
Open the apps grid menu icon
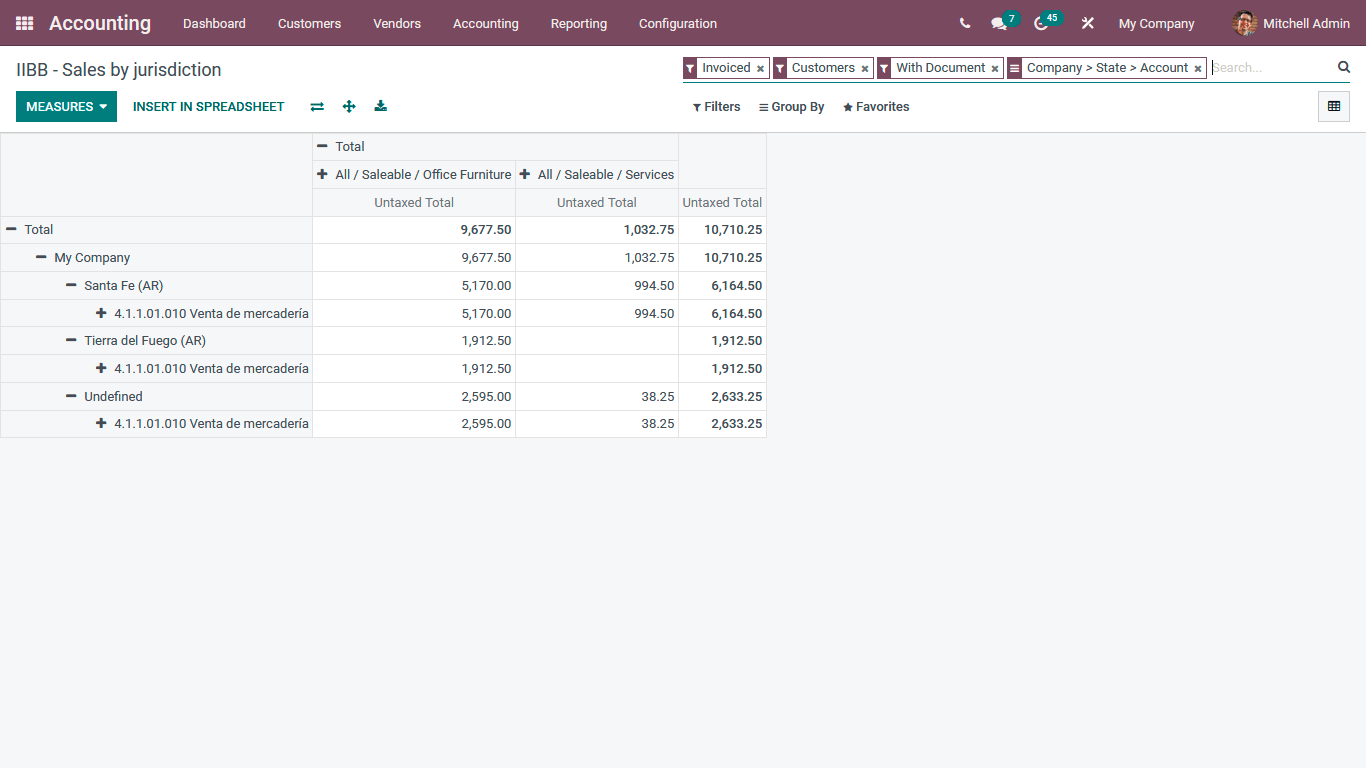click(24, 23)
